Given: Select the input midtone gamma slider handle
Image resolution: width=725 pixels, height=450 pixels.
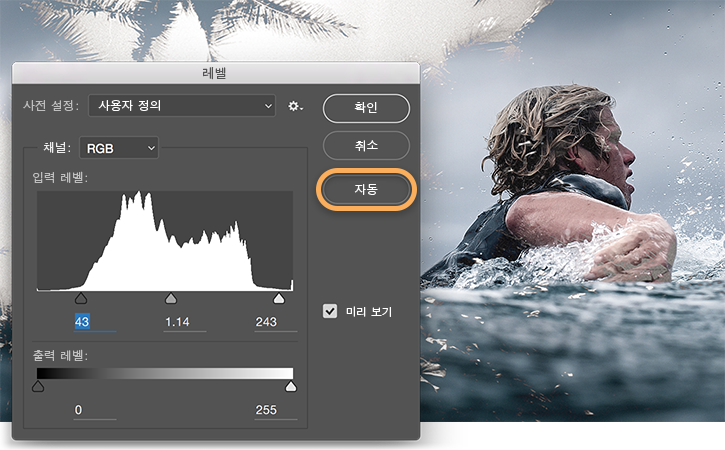Looking at the screenshot, I should [171, 298].
